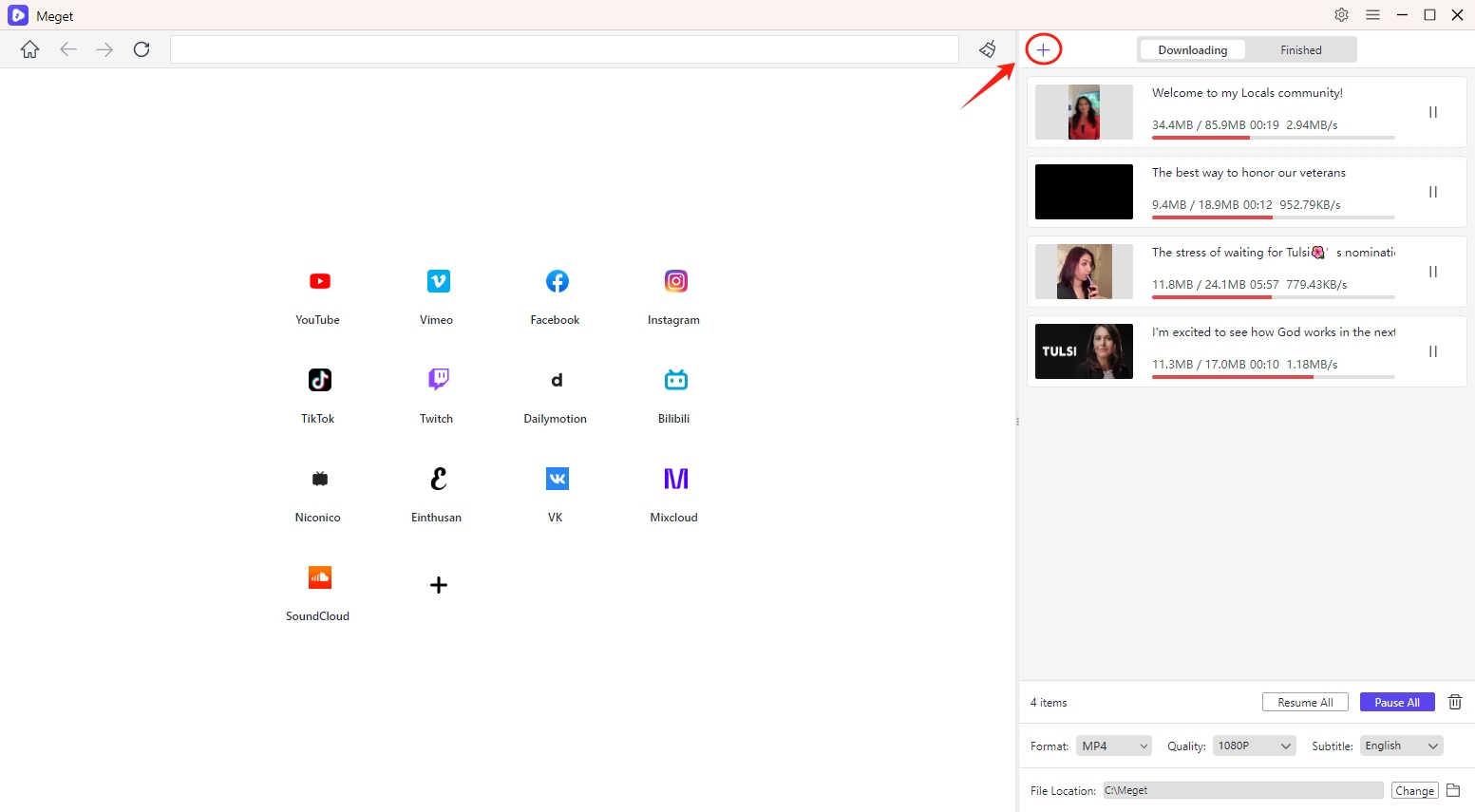Click the C:\Meget file location field
This screenshot has width=1475, height=812.
(x=1242, y=790)
